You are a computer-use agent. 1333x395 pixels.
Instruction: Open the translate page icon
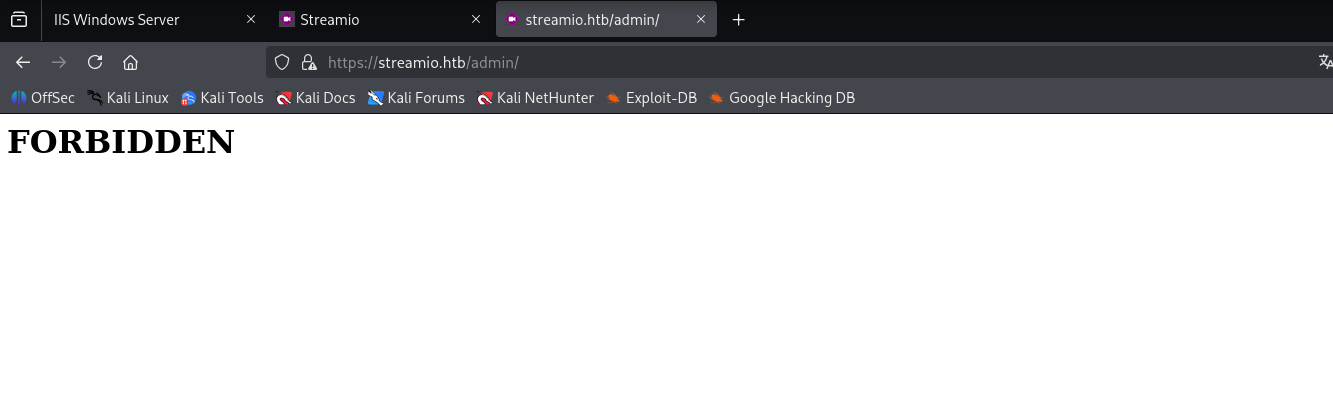pyautogui.click(x=1325, y=62)
